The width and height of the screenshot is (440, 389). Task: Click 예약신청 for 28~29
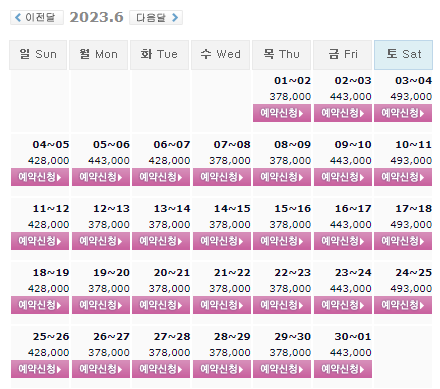click(222, 369)
